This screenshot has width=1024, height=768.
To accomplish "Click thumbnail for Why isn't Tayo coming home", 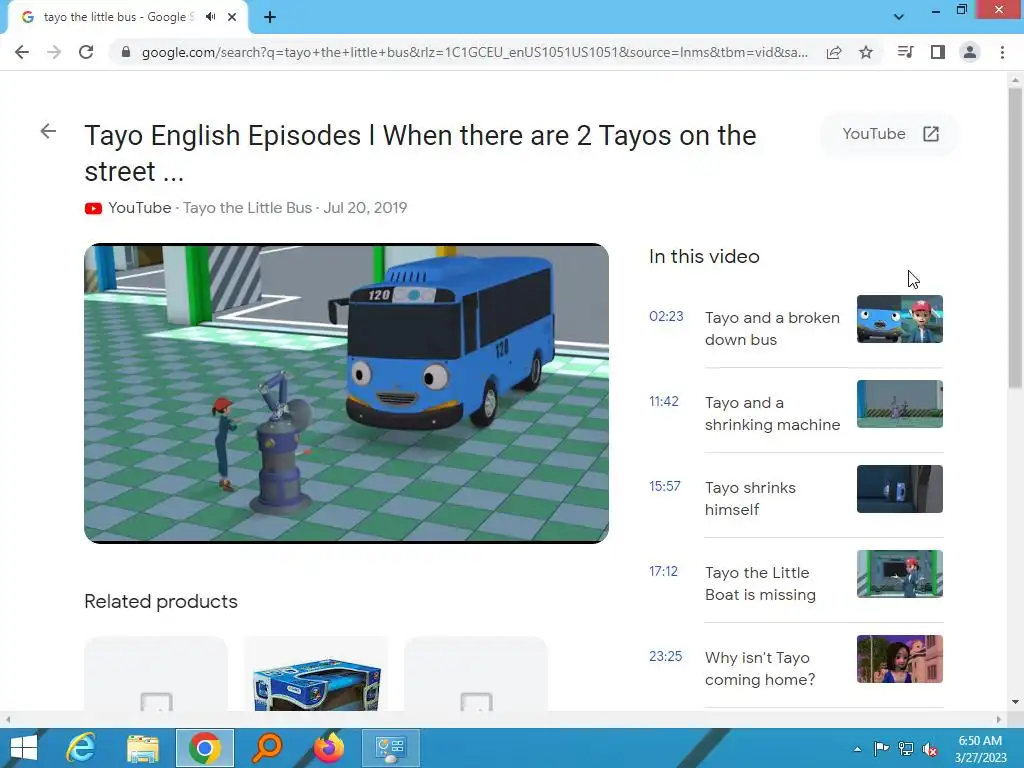I will pos(900,658).
